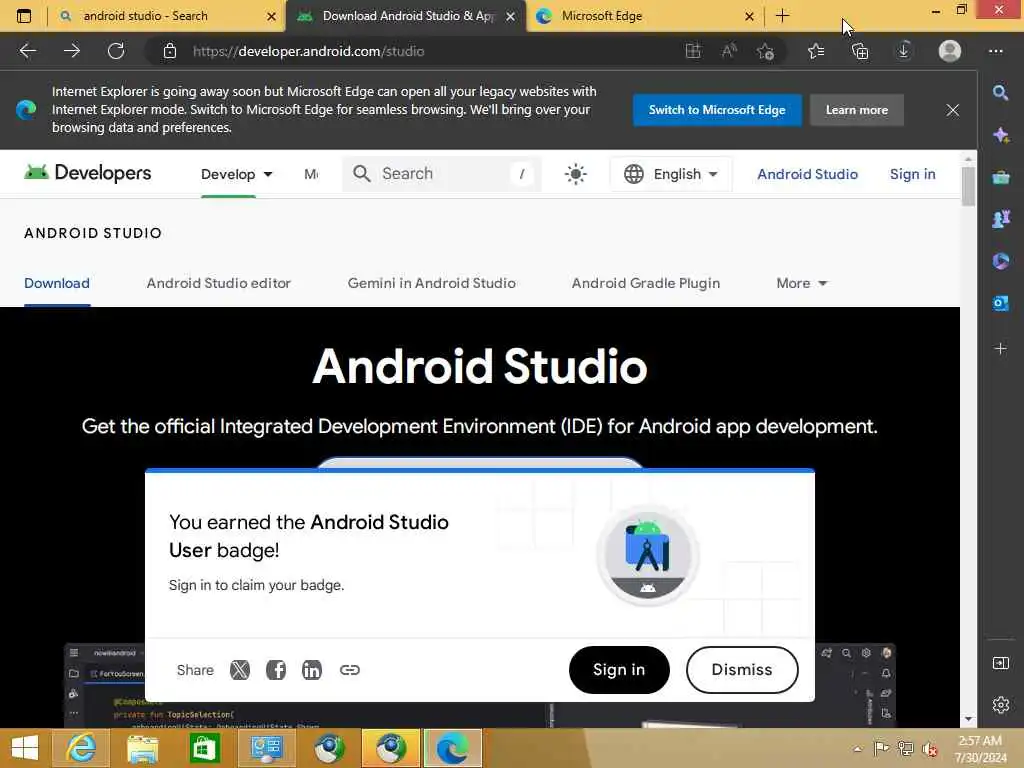Share badge on X (Twitter)

pos(240,670)
